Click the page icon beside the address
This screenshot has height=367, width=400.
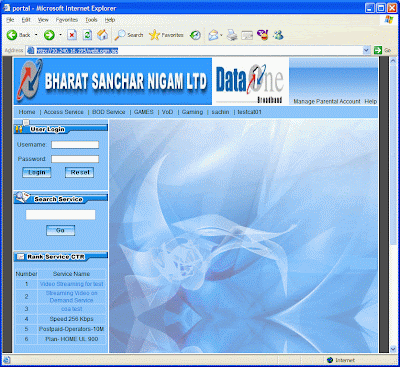pos(30,50)
